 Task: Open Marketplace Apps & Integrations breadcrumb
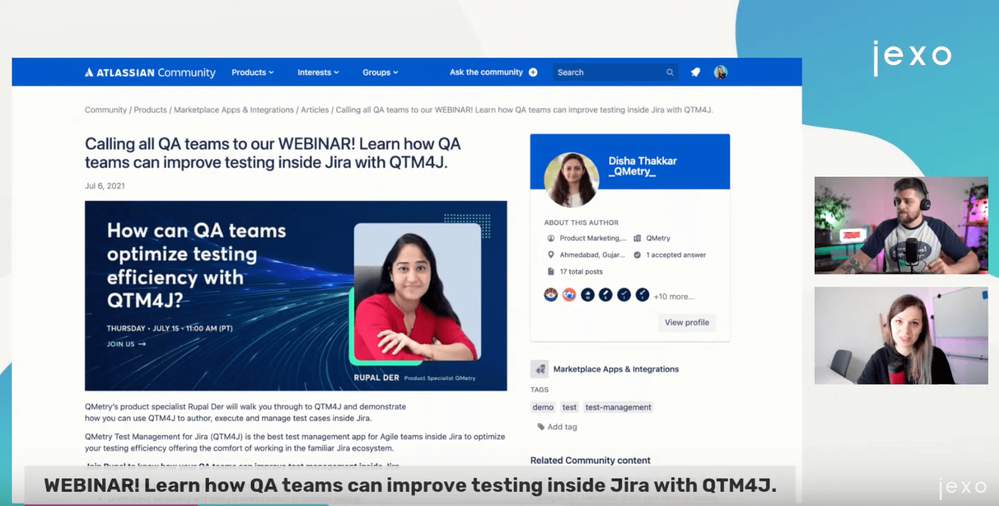point(234,110)
